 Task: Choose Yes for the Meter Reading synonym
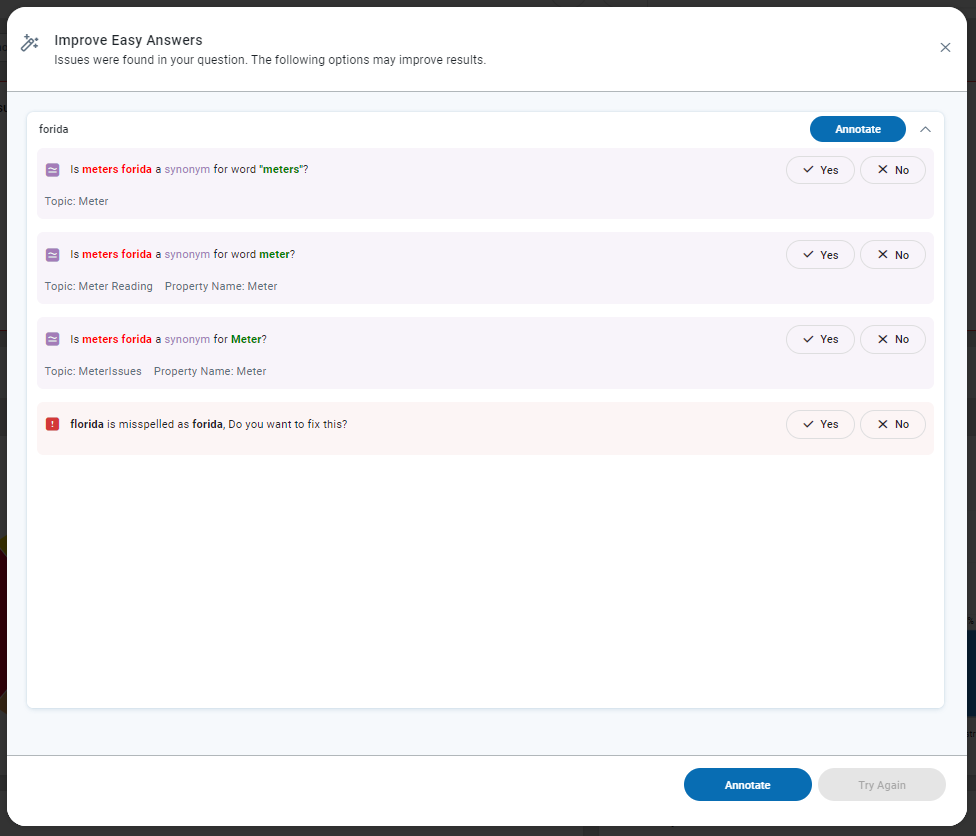[x=819, y=255]
